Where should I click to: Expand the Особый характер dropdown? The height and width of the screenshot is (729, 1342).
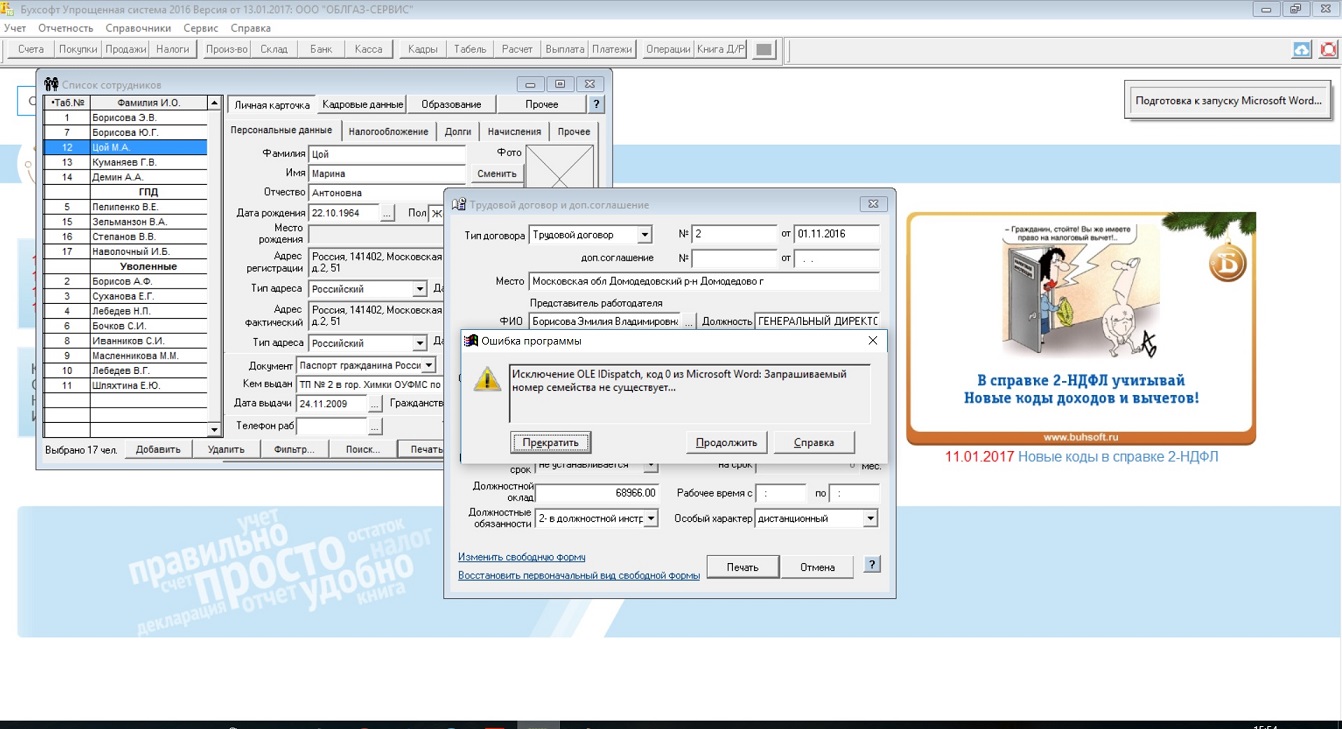[x=870, y=519]
